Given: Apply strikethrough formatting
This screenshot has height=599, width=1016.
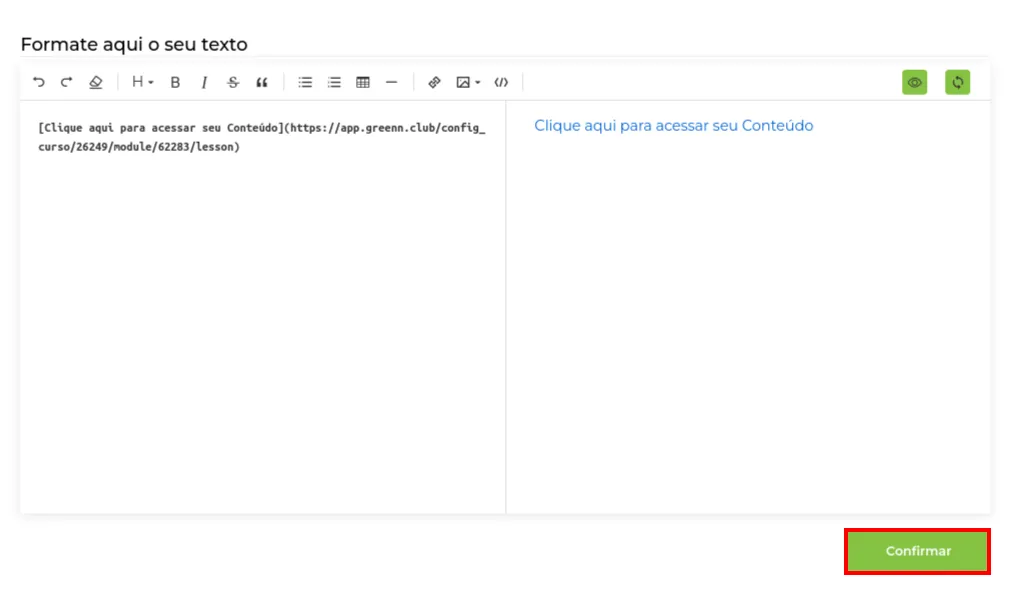Looking at the screenshot, I should (x=233, y=82).
